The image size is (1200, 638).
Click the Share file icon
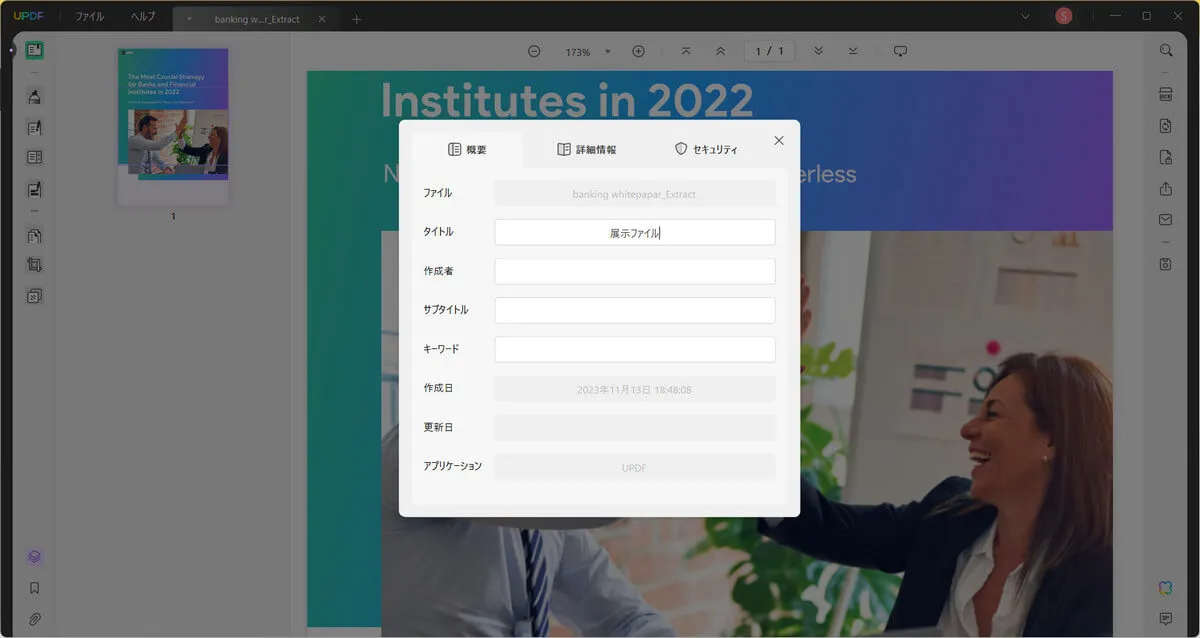click(x=1166, y=188)
